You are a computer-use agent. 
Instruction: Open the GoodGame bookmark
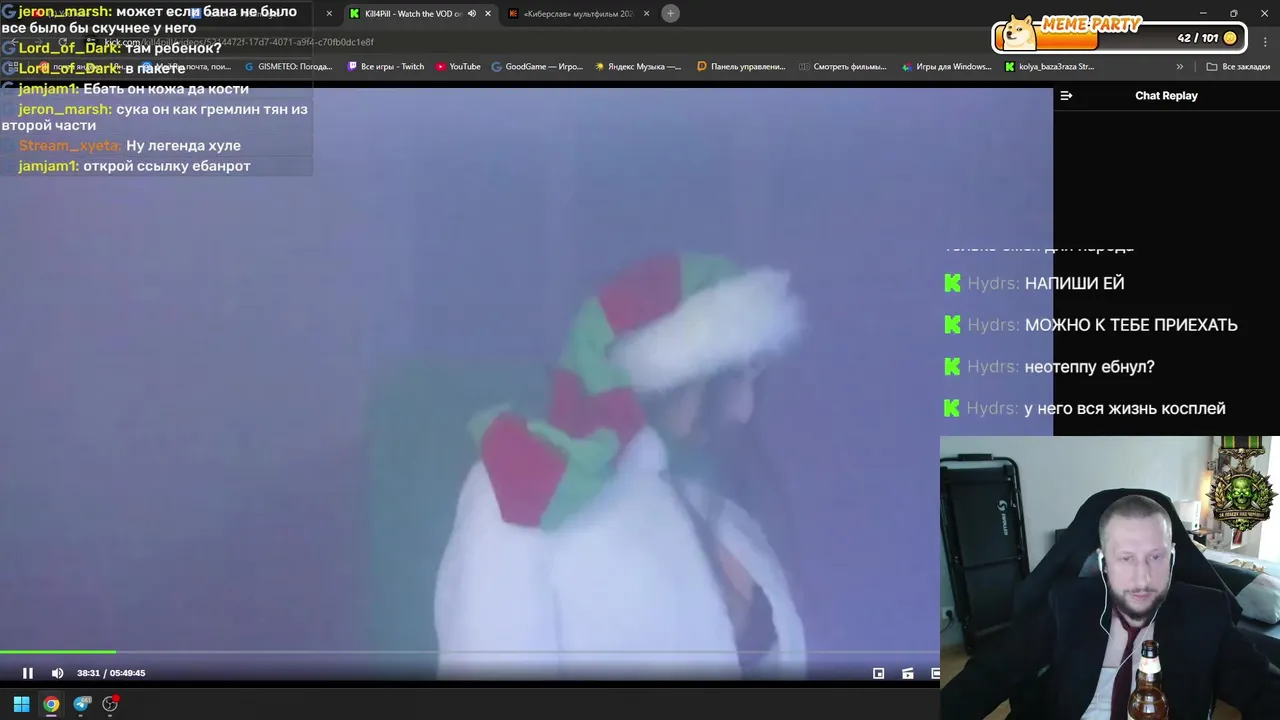click(537, 67)
